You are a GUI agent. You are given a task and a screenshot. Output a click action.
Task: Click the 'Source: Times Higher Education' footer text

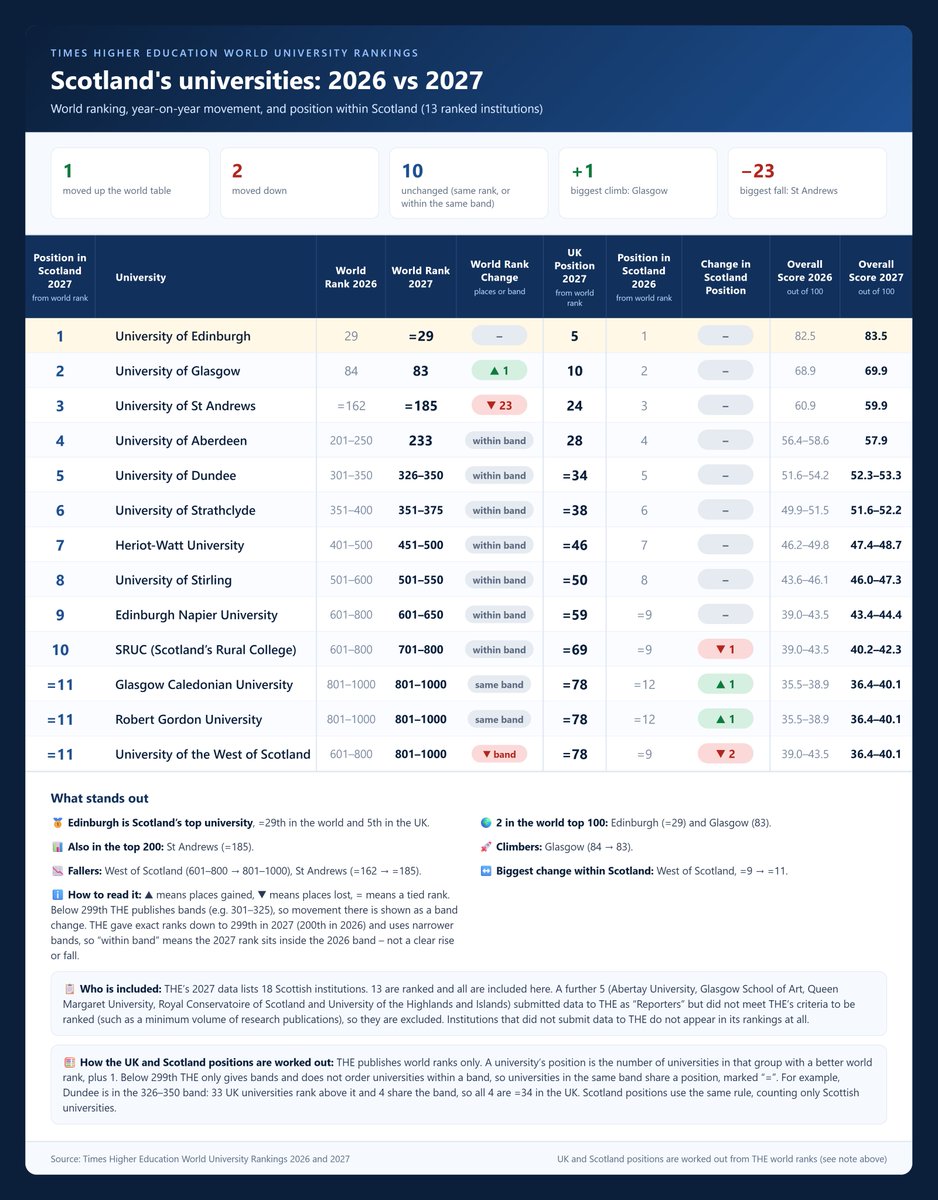[x=200, y=1159]
